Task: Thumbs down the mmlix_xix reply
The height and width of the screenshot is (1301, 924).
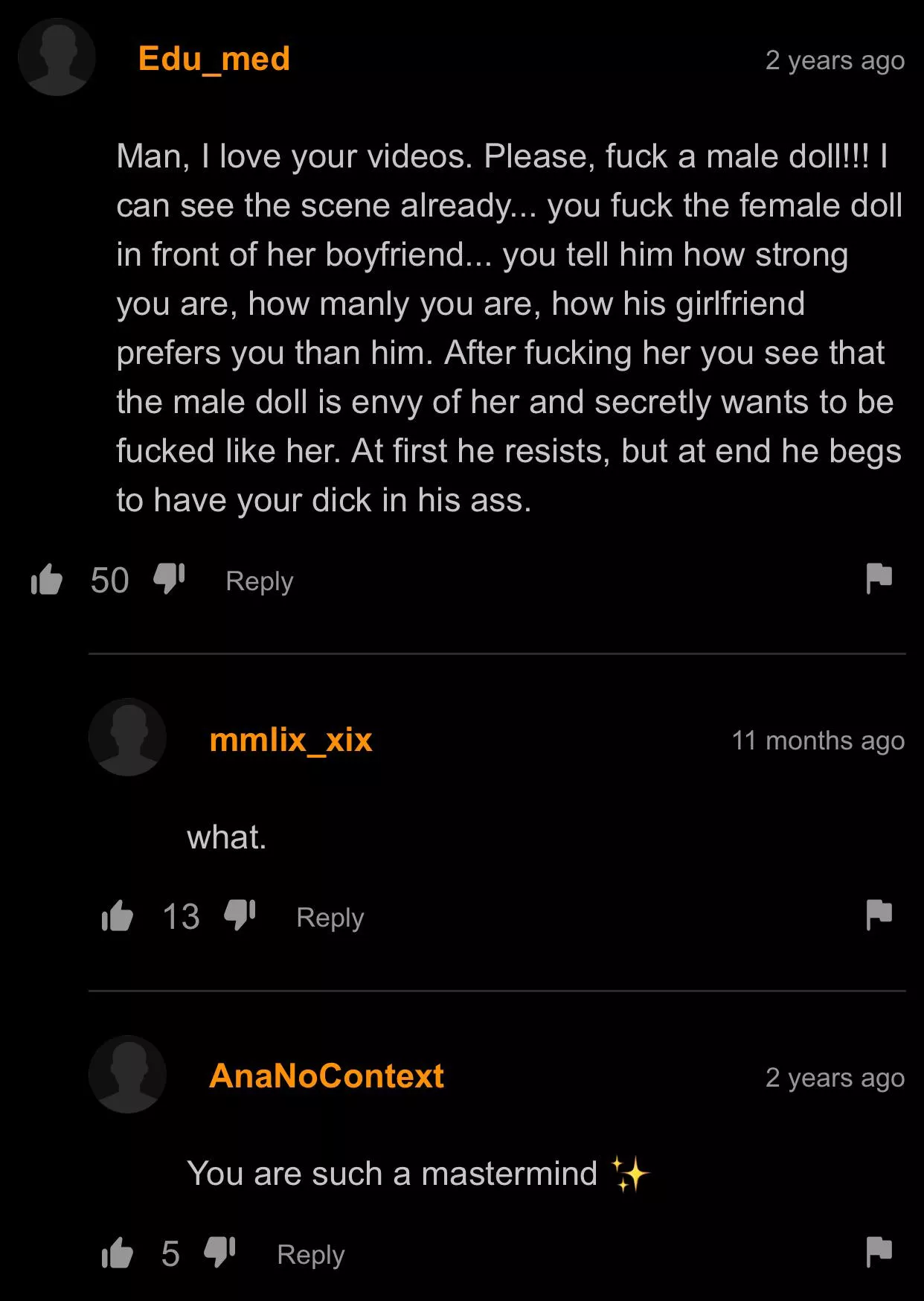Action: coord(240,915)
